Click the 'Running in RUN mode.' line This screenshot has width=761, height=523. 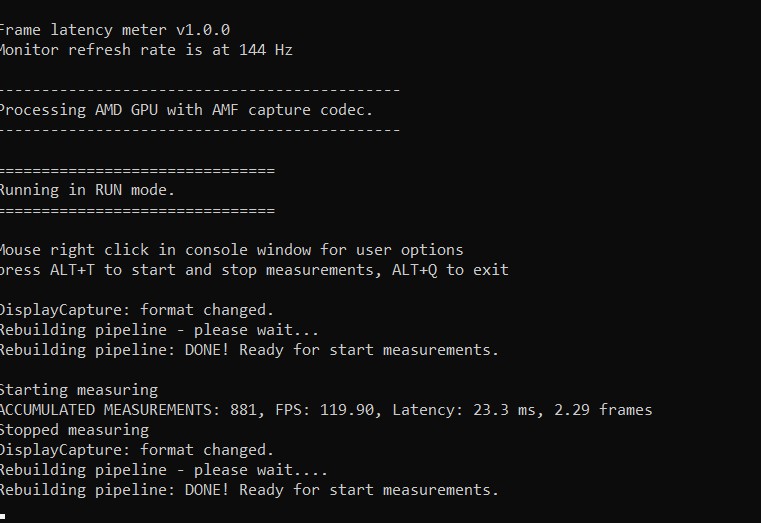coord(87,190)
